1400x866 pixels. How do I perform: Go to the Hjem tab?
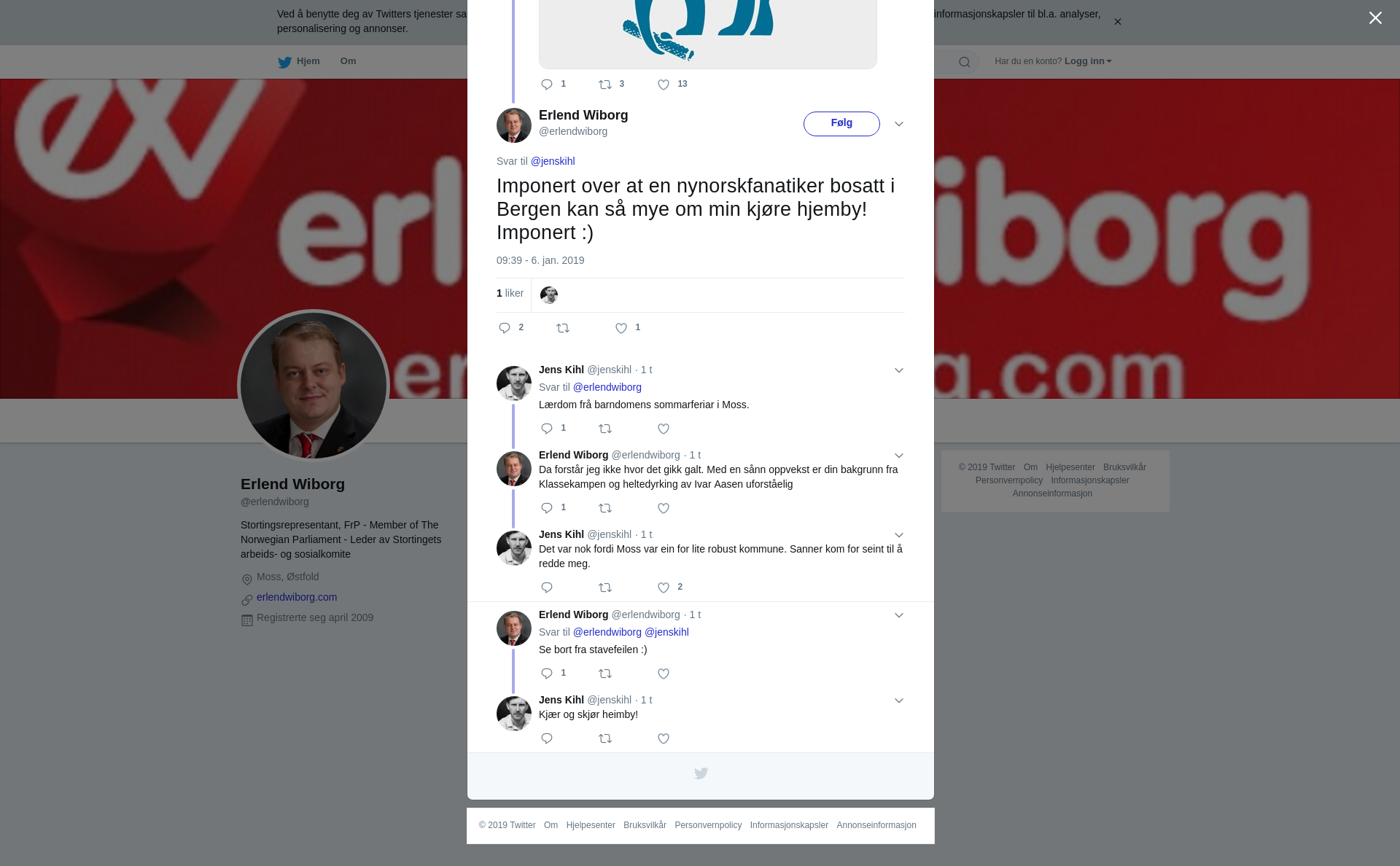(299, 62)
